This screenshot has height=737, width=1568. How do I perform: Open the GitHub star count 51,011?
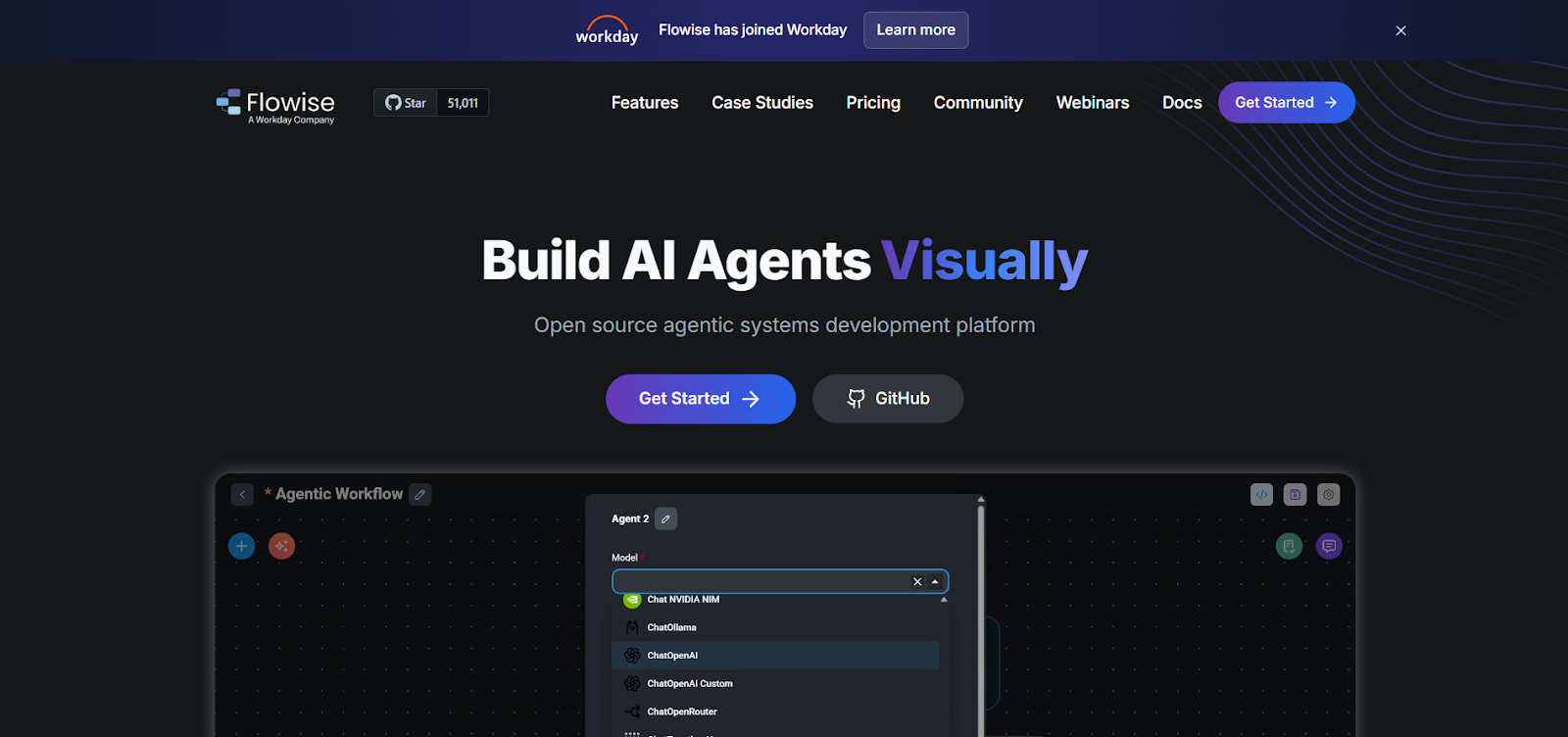pyautogui.click(x=463, y=103)
